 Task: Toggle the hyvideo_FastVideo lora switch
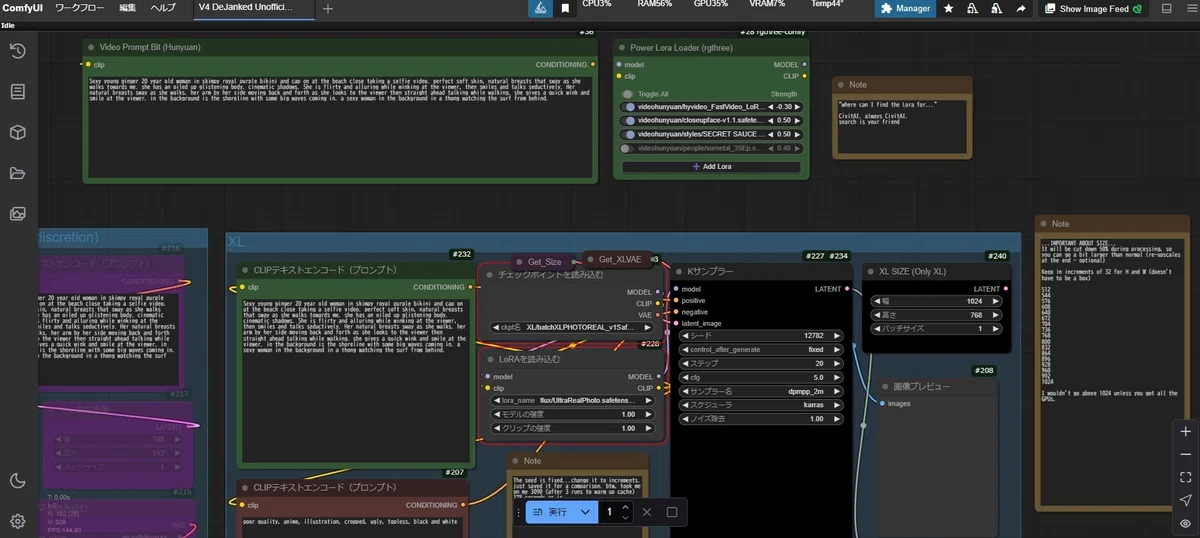click(629, 107)
